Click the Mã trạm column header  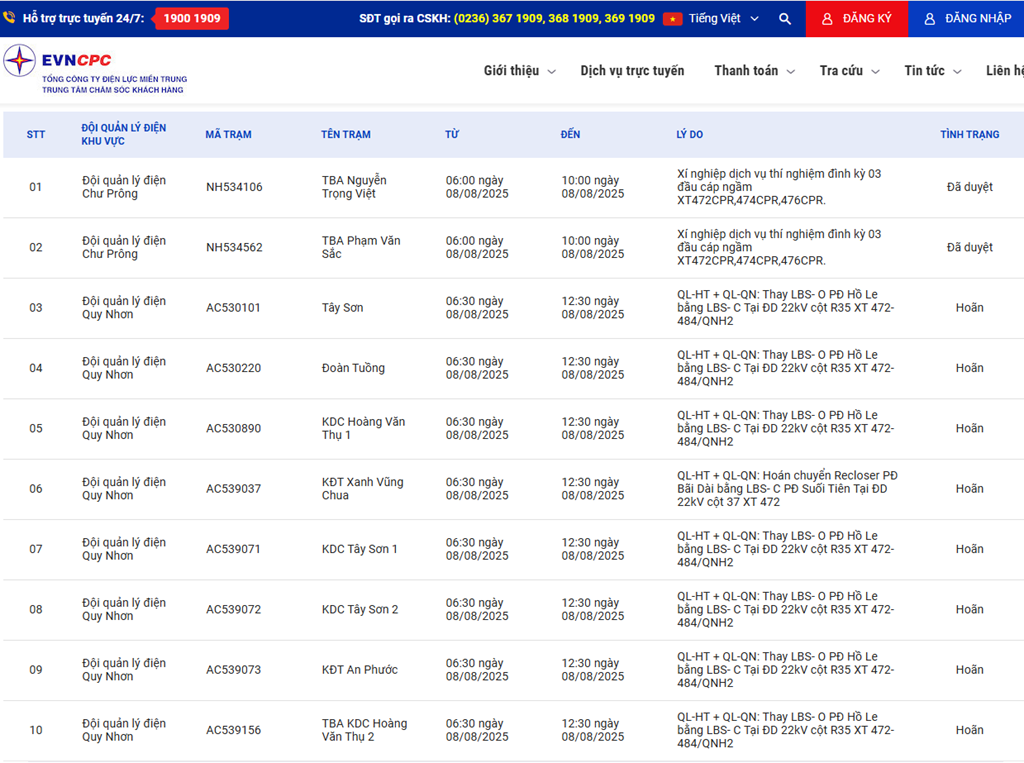pyautogui.click(x=228, y=135)
